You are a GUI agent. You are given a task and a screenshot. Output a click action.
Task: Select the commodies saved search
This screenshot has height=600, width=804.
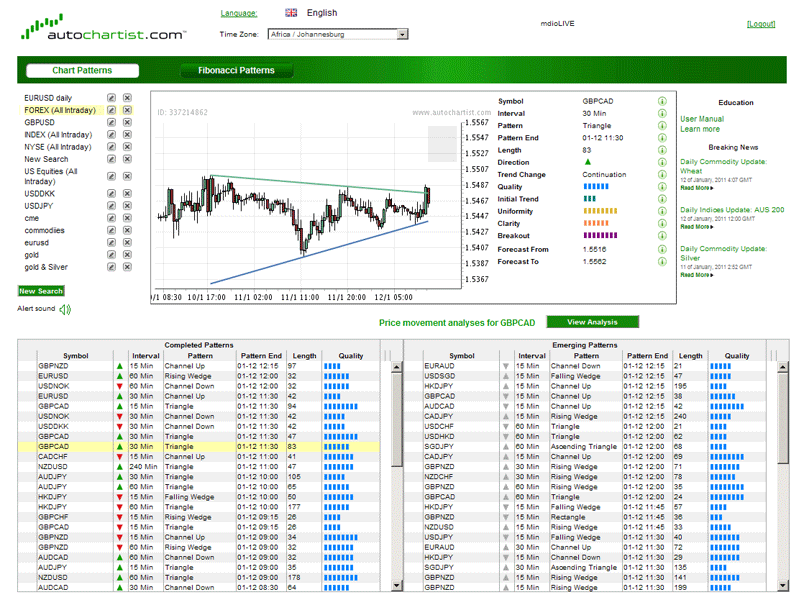[x=45, y=230]
